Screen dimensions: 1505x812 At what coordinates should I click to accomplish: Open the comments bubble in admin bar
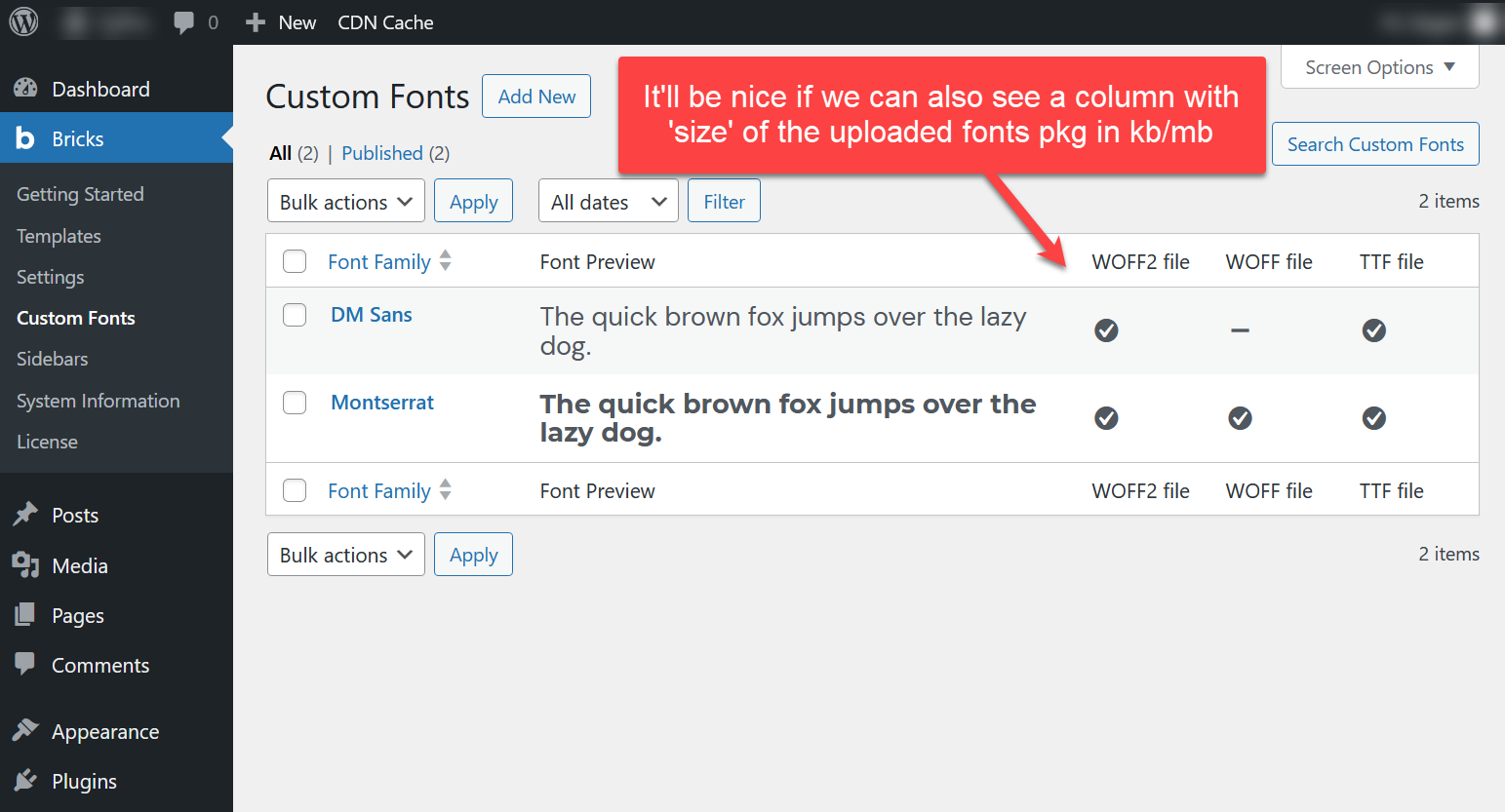point(183,22)
